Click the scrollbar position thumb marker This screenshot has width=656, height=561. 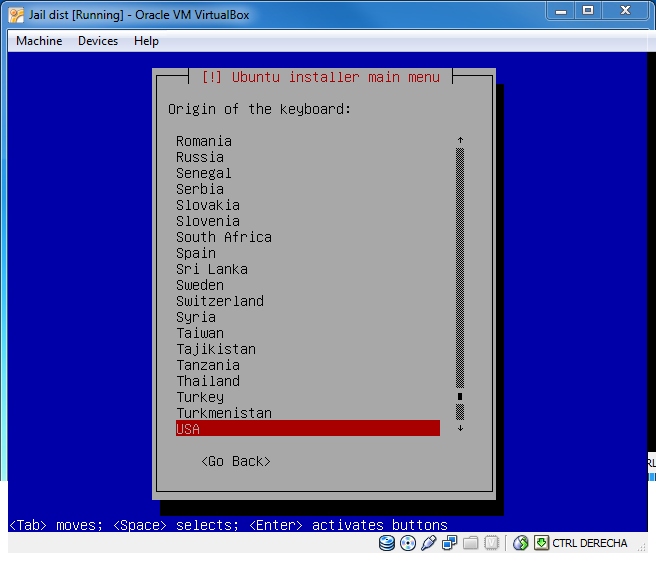pyautogui.click(x=460, y=396)
